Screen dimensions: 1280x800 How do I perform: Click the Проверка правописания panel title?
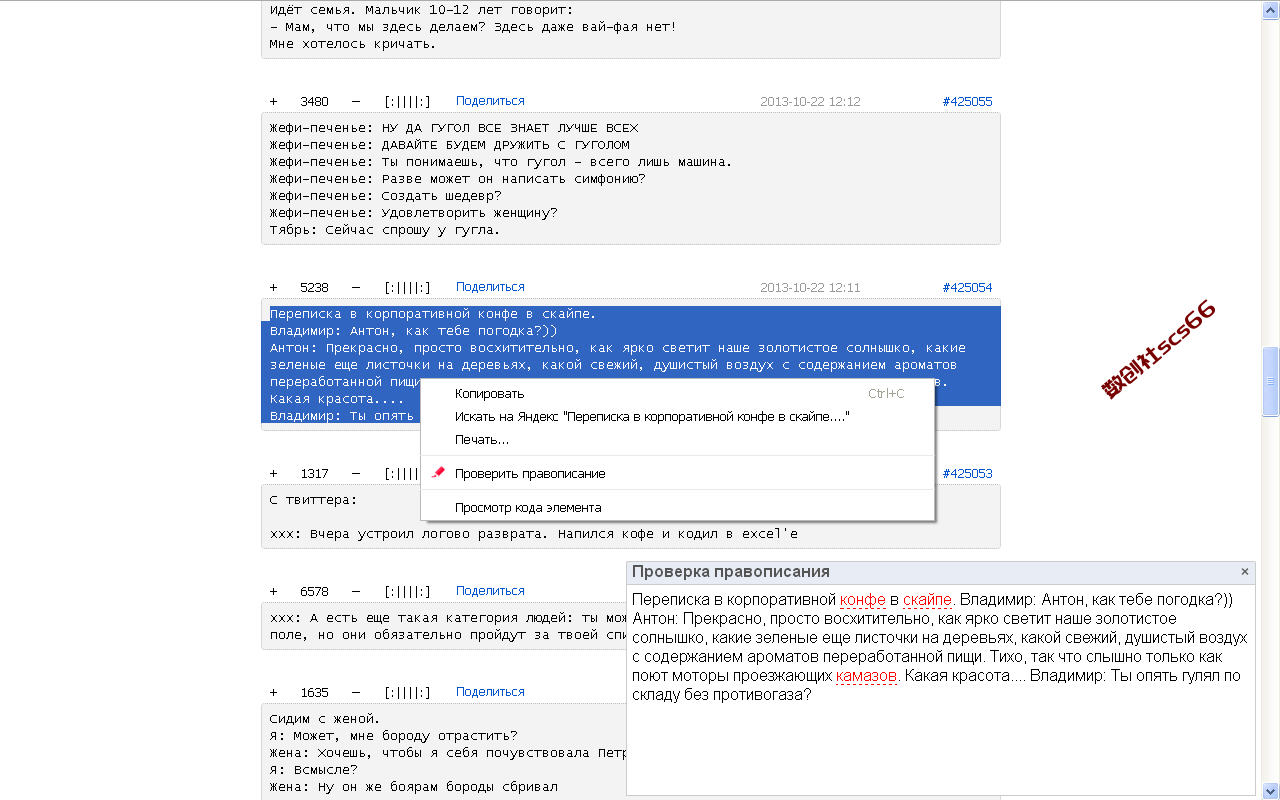pyautogui.click(x=731, y=572)
